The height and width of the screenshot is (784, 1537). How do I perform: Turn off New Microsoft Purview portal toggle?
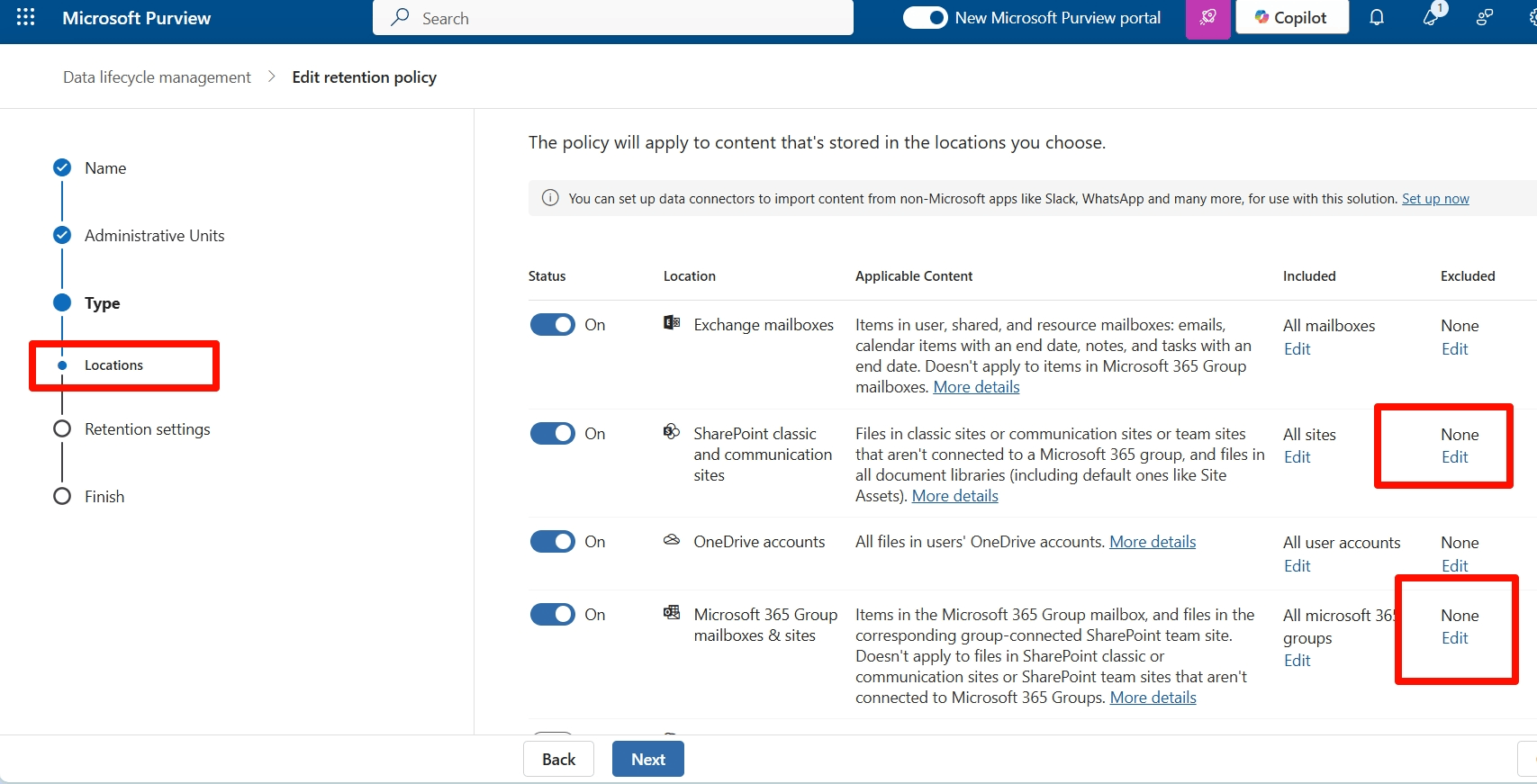(x=926, y=17)
